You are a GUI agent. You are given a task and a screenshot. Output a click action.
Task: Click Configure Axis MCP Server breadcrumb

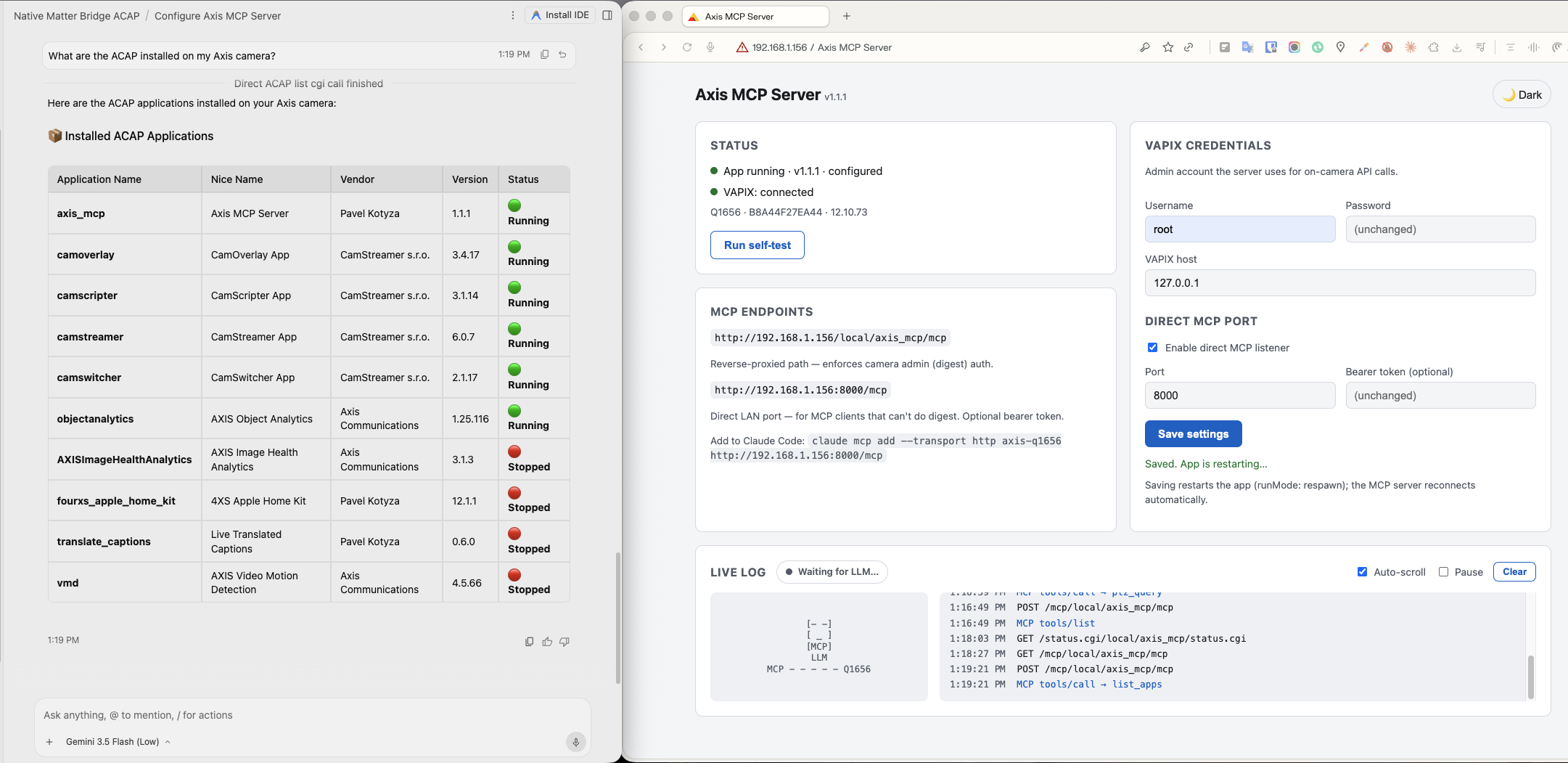tap(218, 15)
